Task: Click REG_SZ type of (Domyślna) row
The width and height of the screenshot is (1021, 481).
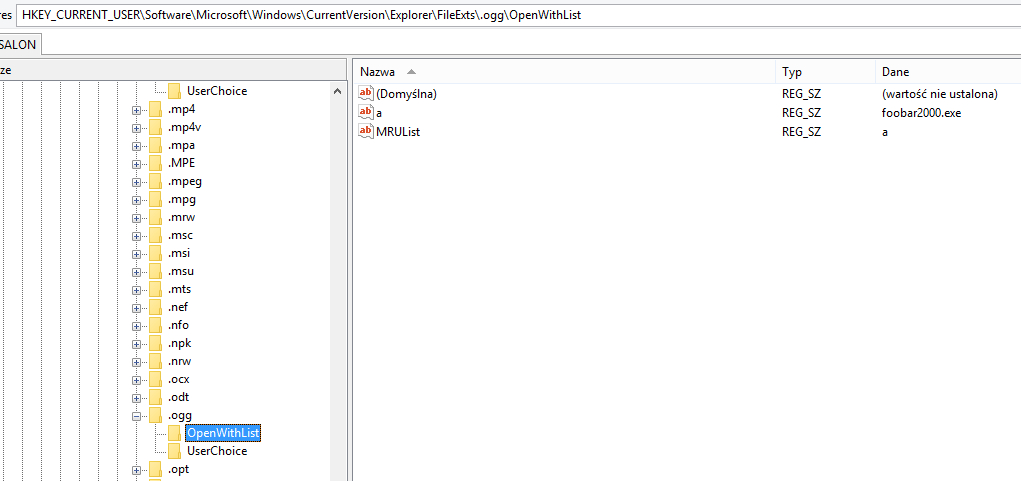Action: coord(802,94)
